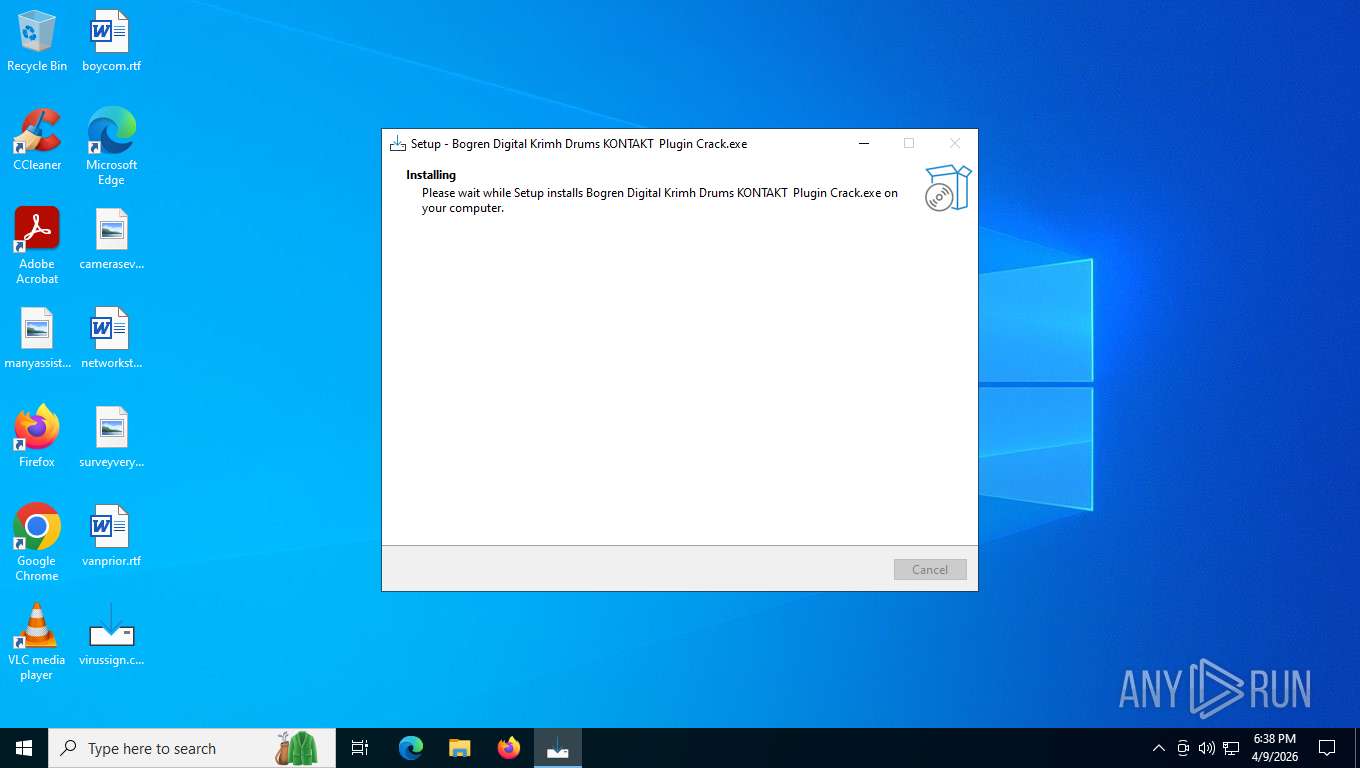Click Cancel button in Setup window
1360x768 pixels.
(930, 569)
